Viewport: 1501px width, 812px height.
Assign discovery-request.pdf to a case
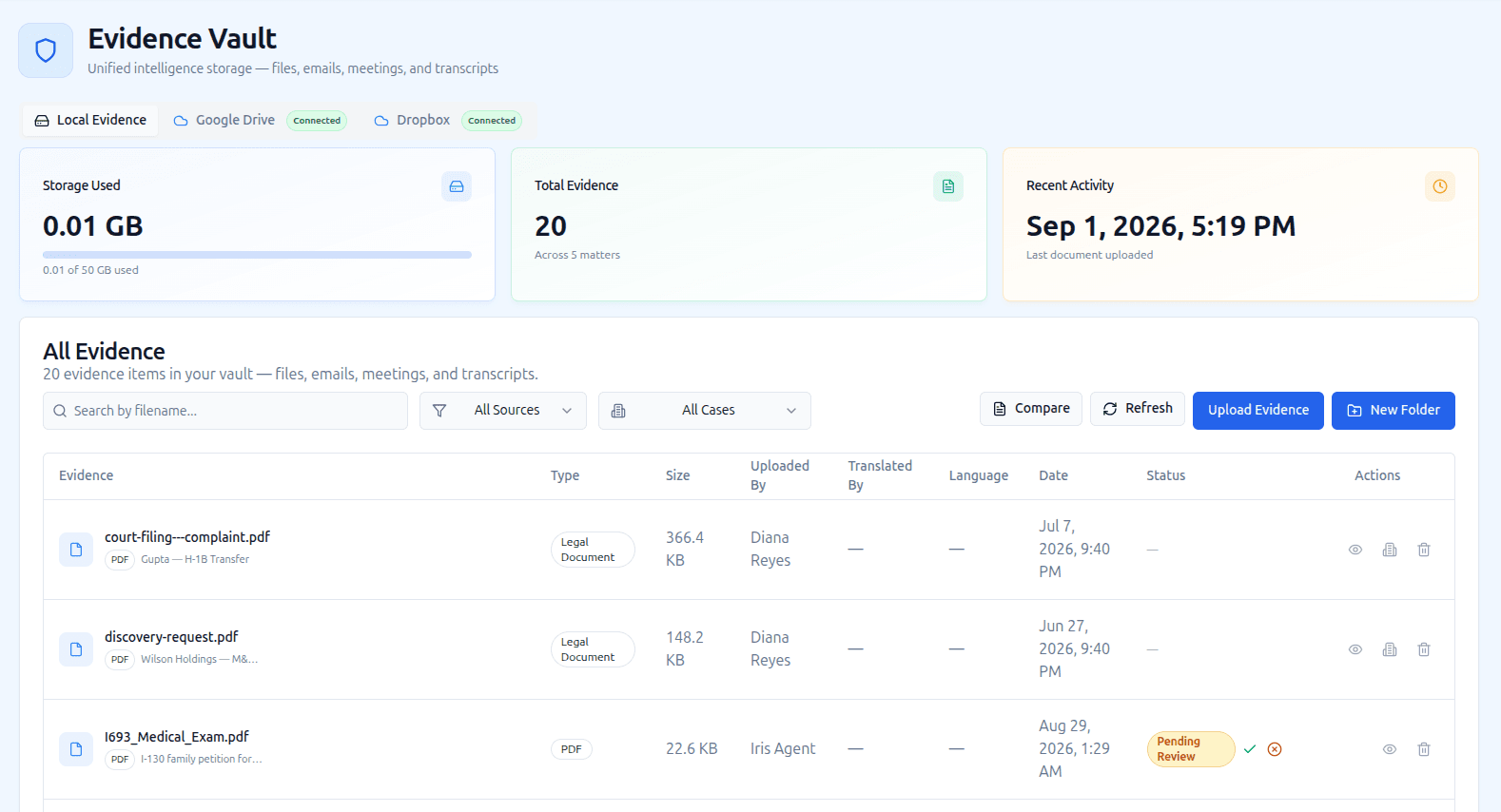pyautogui.click(x=1390, y=649)
